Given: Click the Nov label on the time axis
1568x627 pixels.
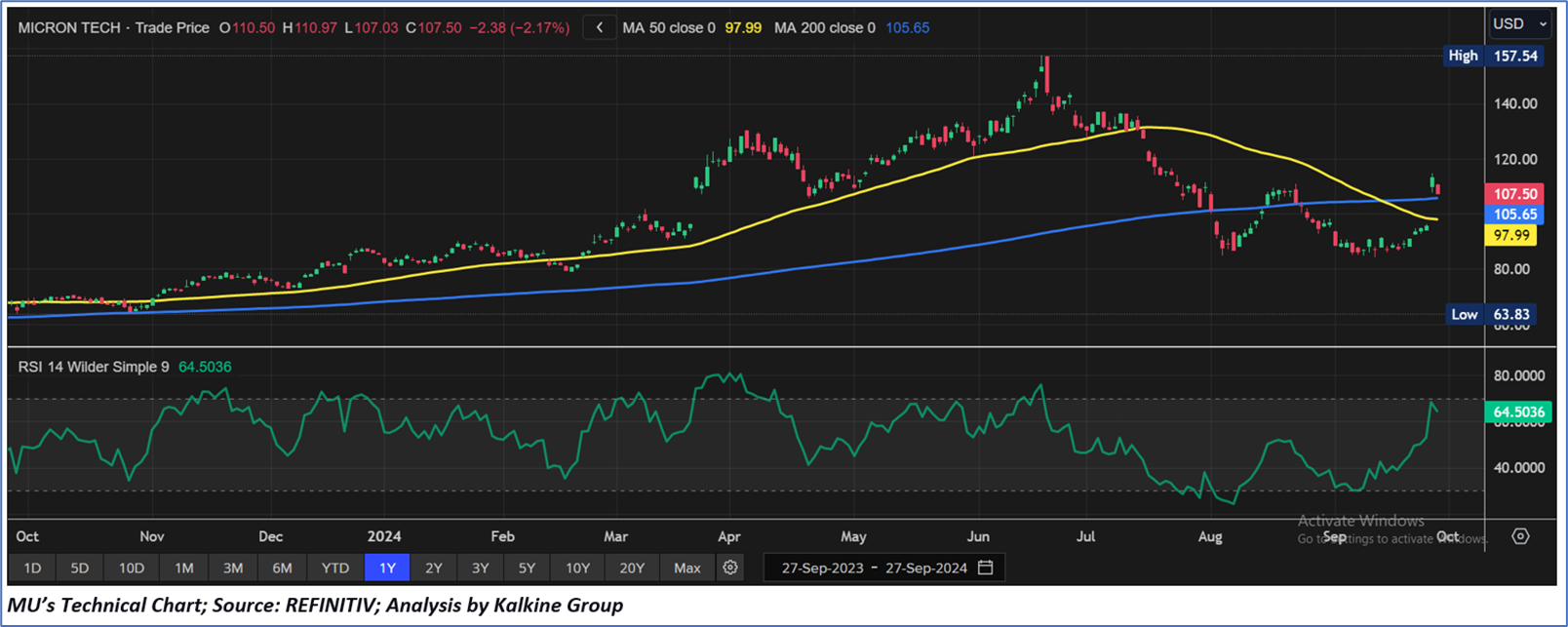Looking at the screenshot, I should tap(152, 536).
